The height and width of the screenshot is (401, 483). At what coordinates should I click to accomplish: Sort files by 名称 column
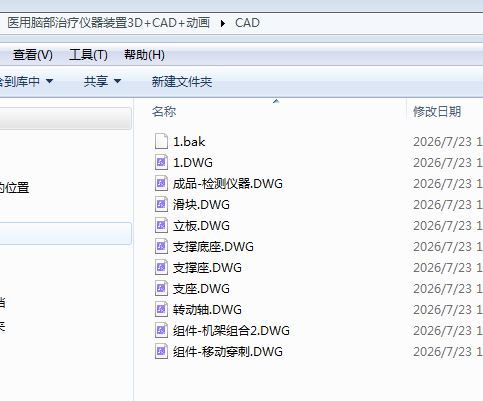[x=164, y=111]
